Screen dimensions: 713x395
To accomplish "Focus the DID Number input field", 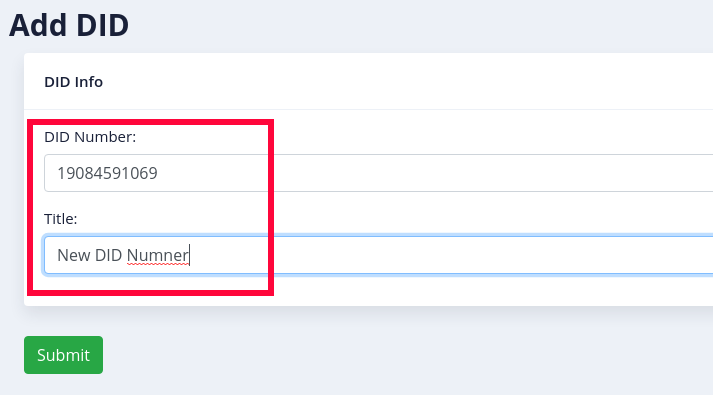I will point(378,173).
